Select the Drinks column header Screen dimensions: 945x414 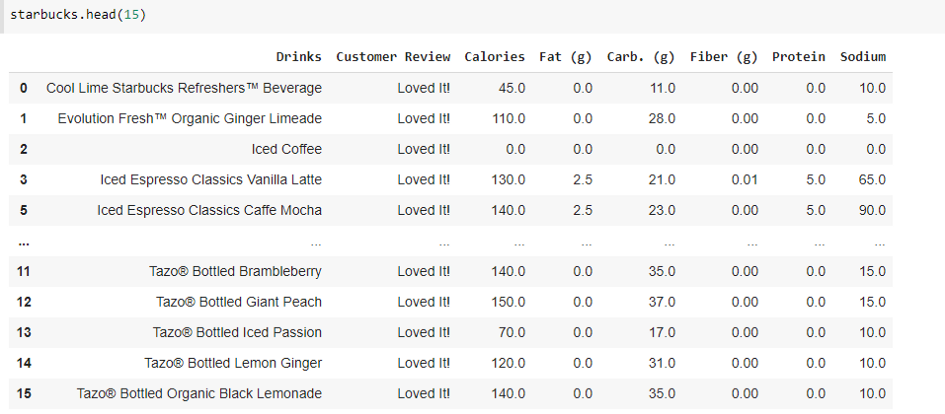pyautogui.click(x=299, y=57)
